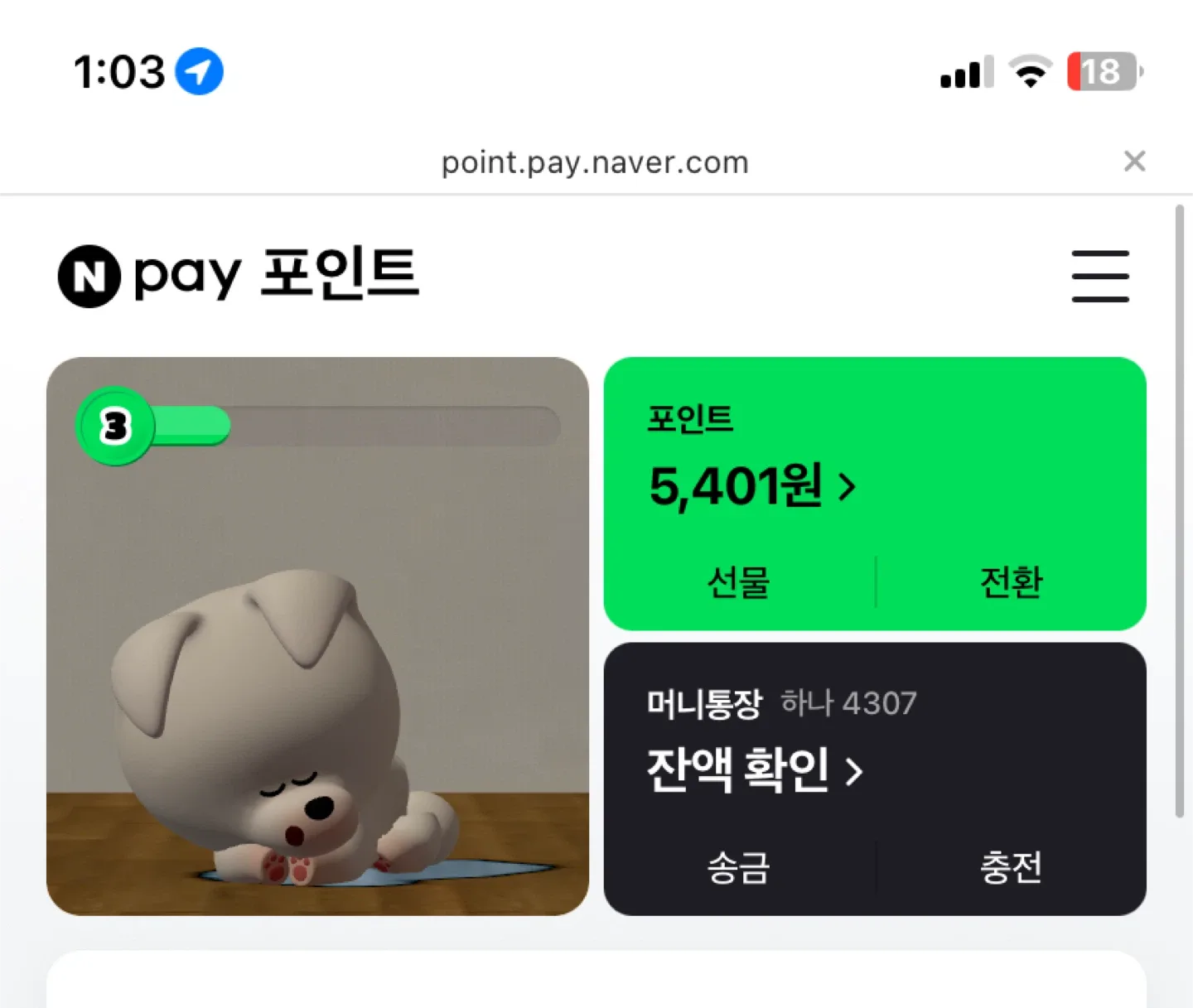1193x1008 pixels.
Task: Tap the 머니통장 하나 4307 account label
Action: coord(782,703)
